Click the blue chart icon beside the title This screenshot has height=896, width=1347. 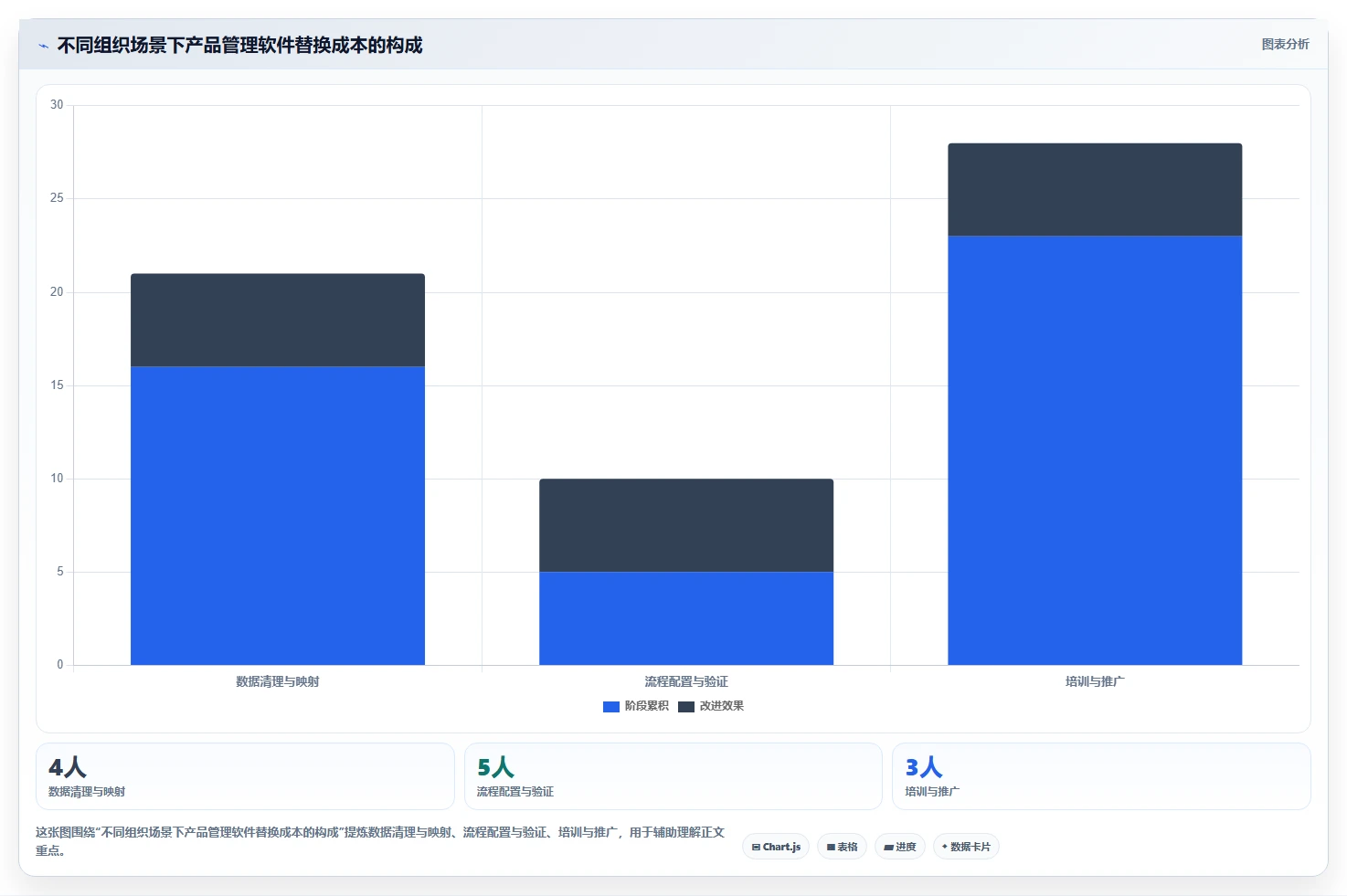(43, 46)
